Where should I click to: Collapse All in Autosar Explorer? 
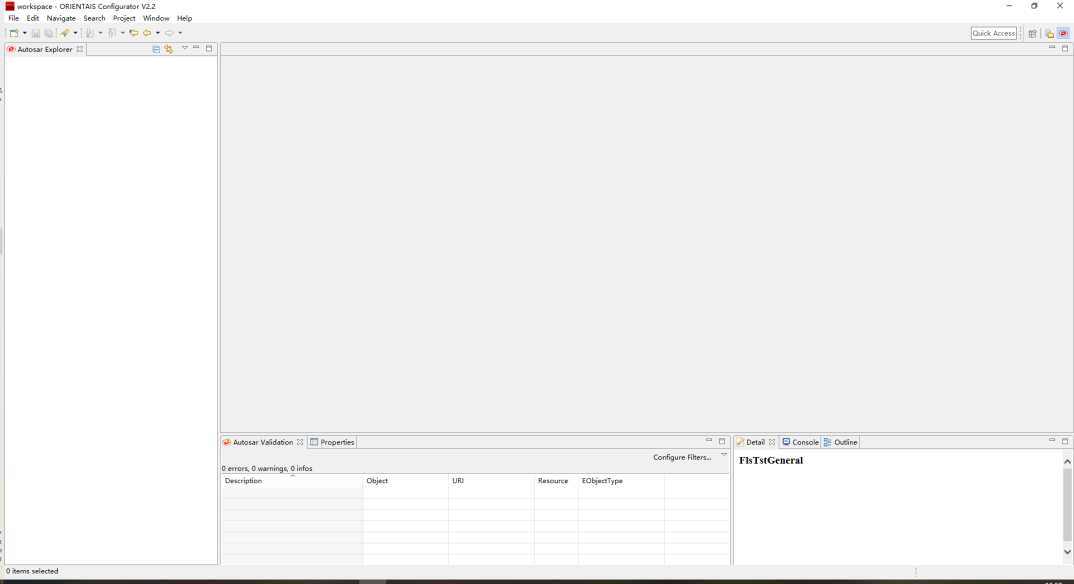(x=156, y=49)
